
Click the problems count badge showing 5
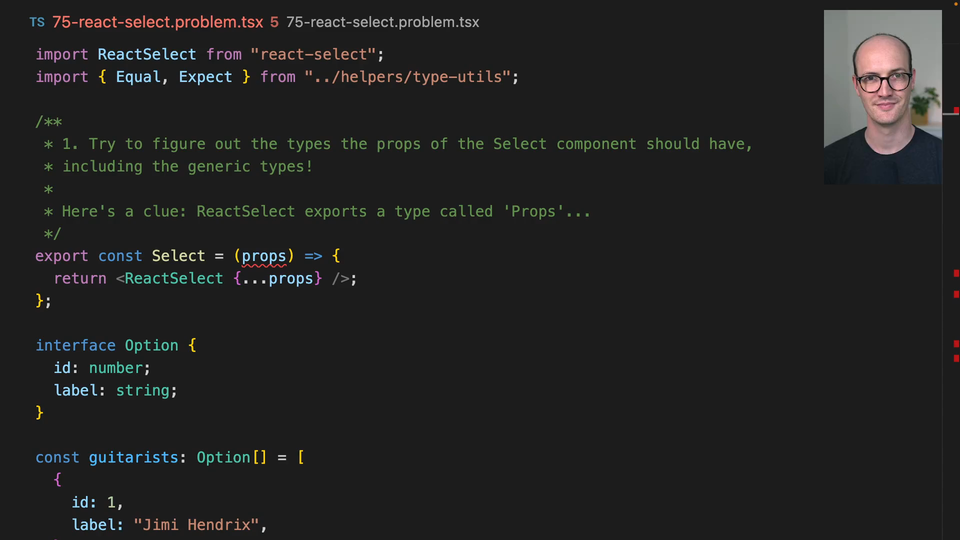274,22
